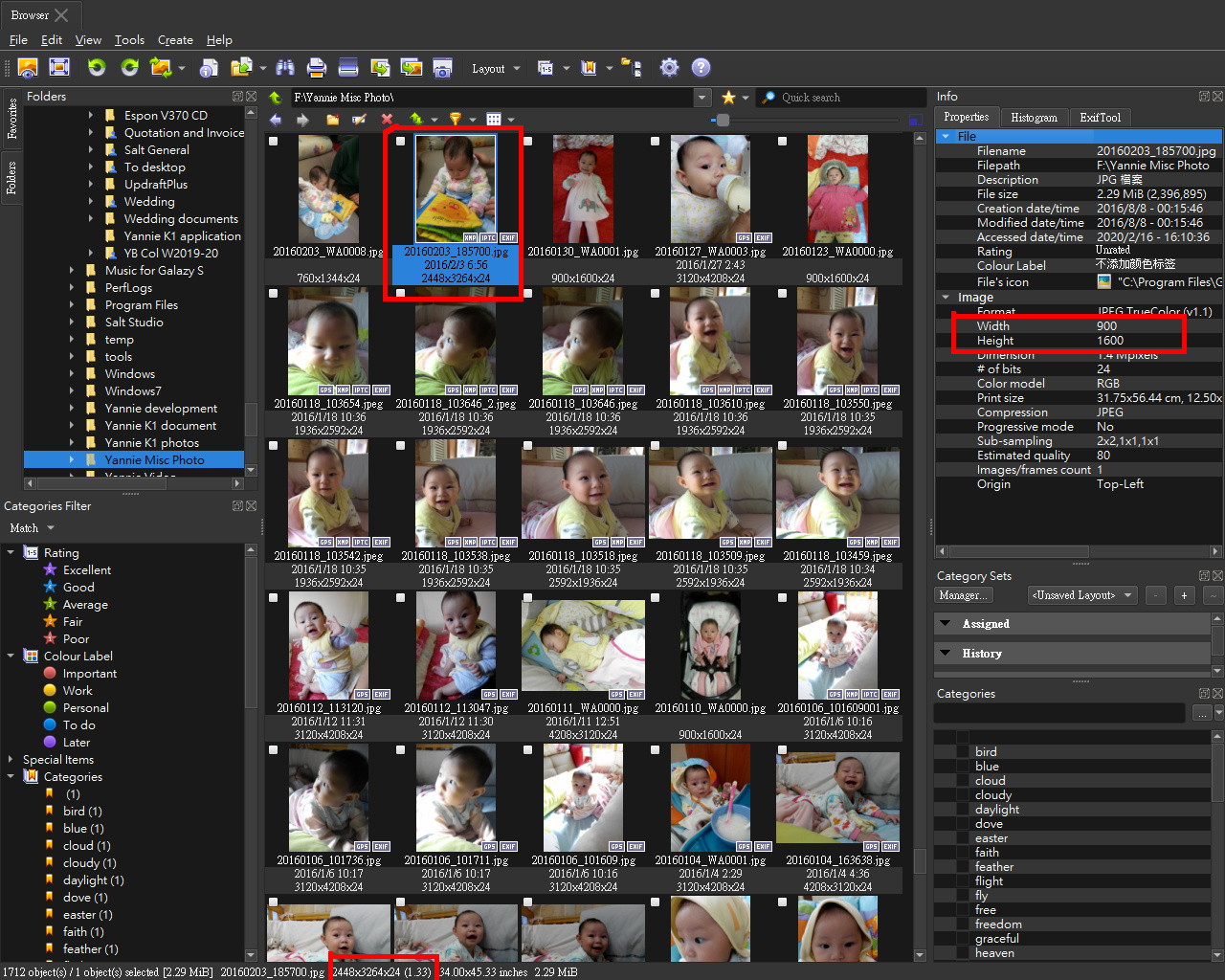Click the capture screenshot camera icon
Image resolution: width=1225 pixels, height=980 pixels.
[442, 67]
